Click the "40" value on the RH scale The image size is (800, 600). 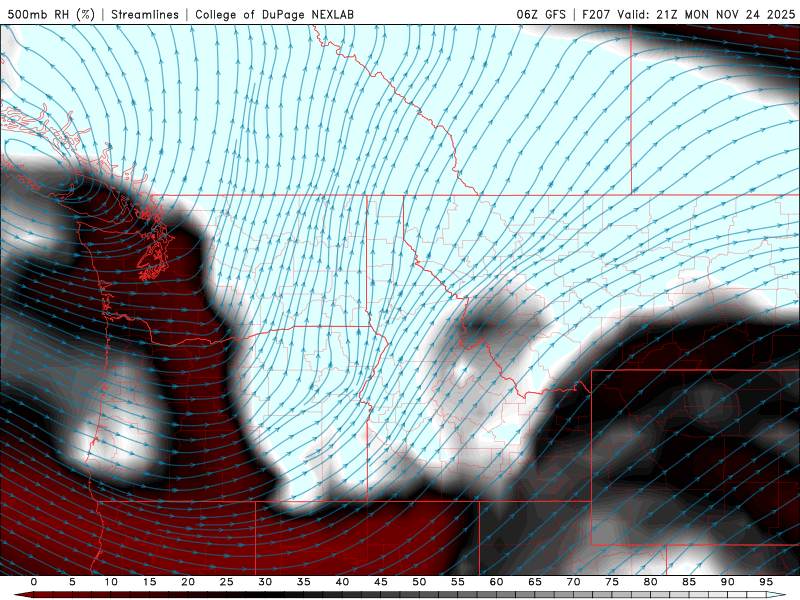point(342,582)
